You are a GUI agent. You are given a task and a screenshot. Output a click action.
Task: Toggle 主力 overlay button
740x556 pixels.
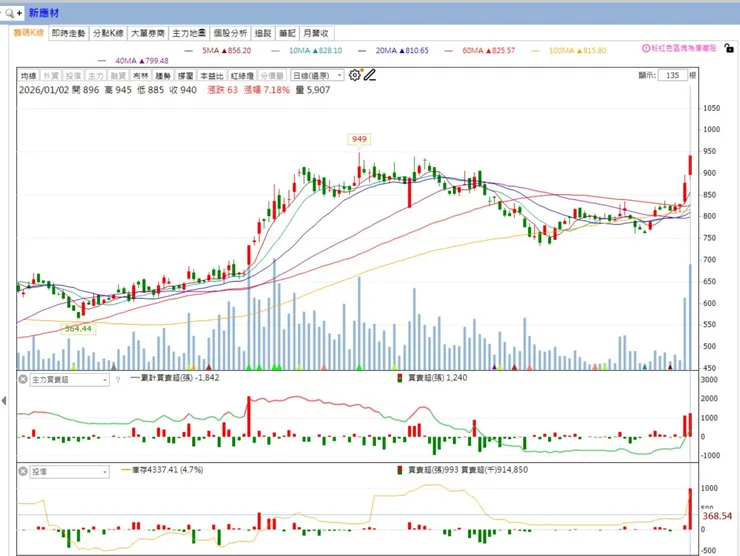(x=95, y=76)
